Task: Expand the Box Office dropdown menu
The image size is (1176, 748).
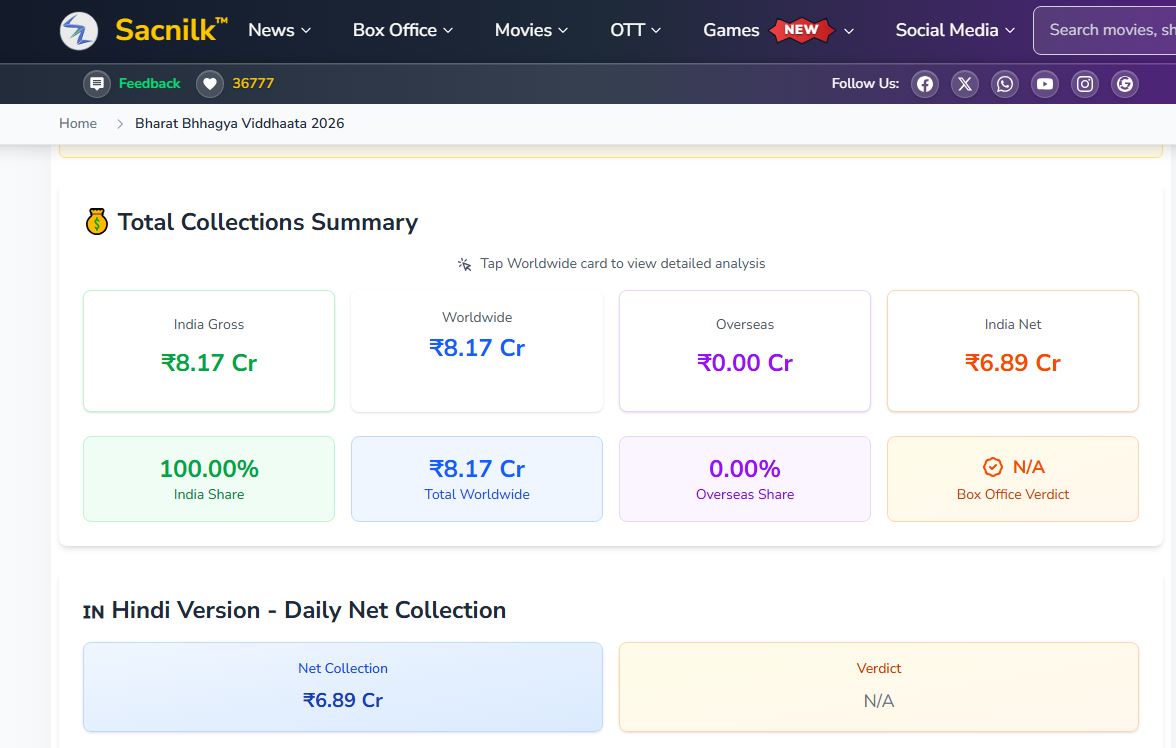Action: 403,30
